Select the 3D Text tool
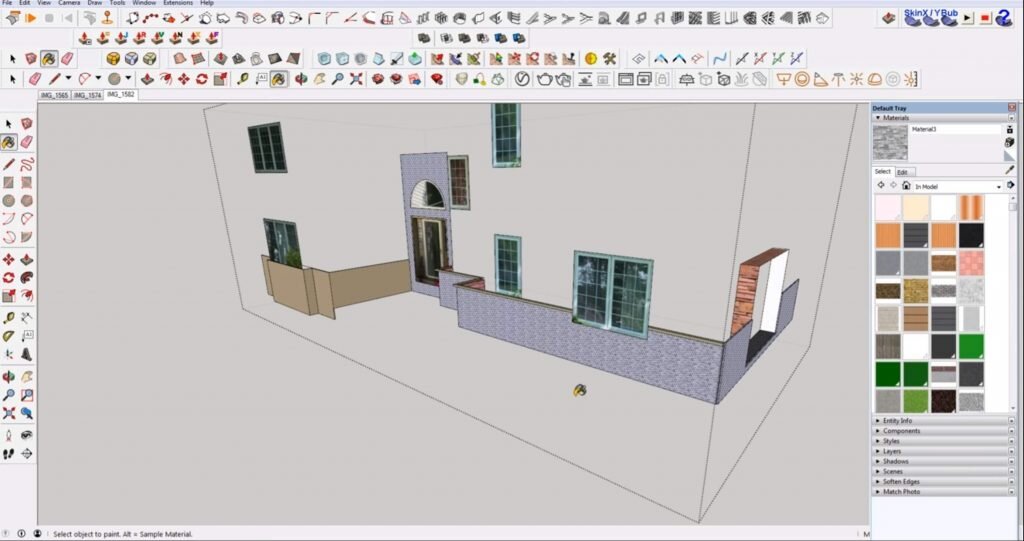The height and width of the screenshot is (541, 1024). pyautogui.click(x=27, y=354)
